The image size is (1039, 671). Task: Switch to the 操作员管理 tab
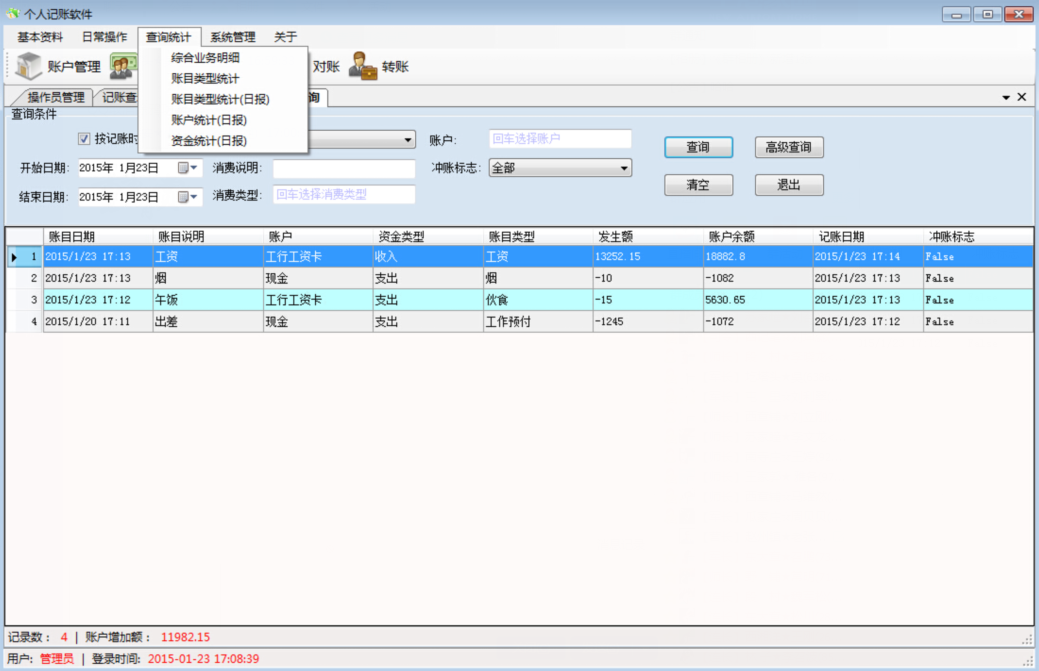(55, 97)
